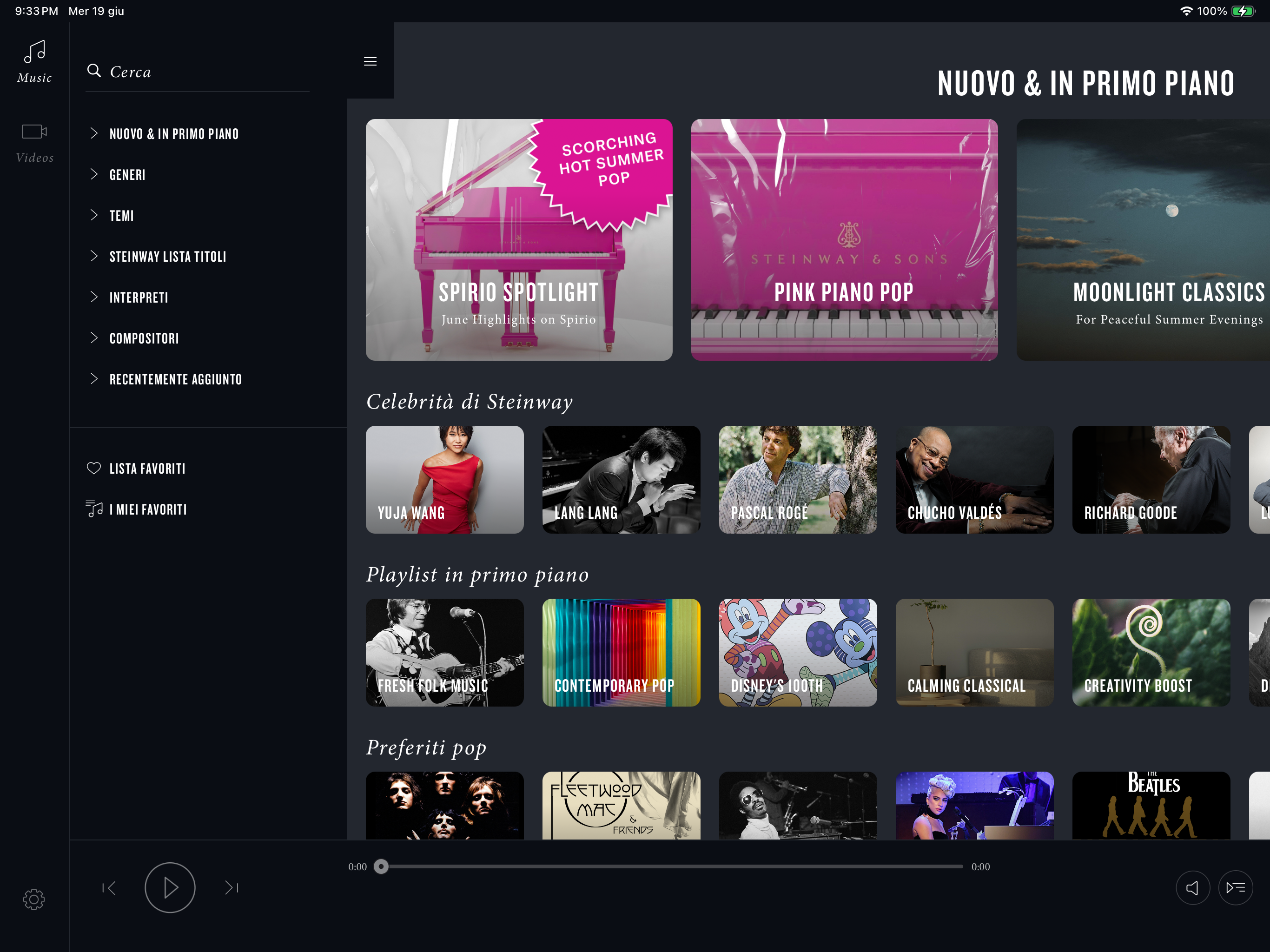Screen dimensions: 1270x952
Task: Click the search magnifier icon
Action: pyautogui.click(x=94, y=71)
